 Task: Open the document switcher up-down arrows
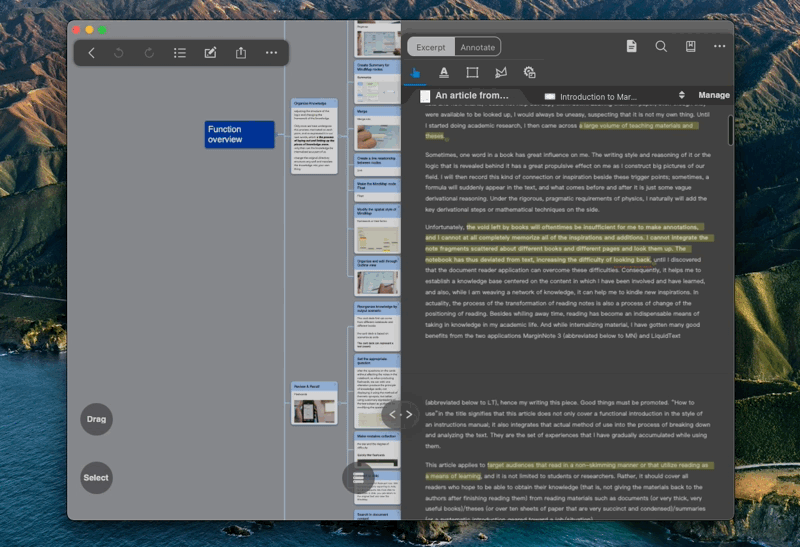tap(682, 95)
